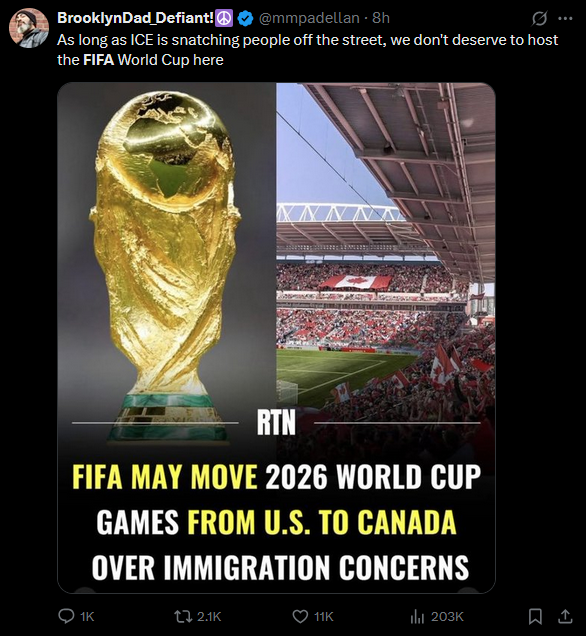
Task: Like the tweet with the heart icon
Action: 300,617
